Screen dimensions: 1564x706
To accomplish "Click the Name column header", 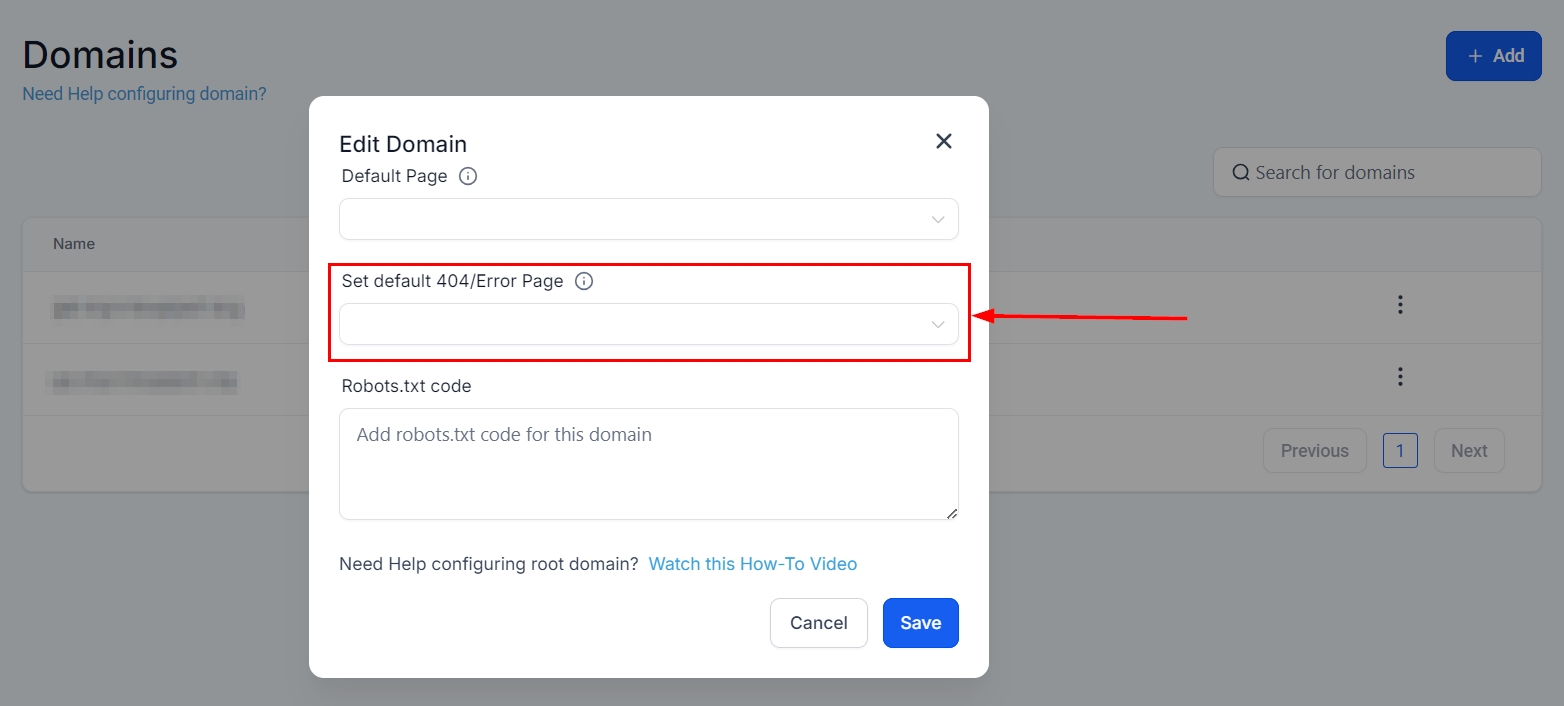I will [x=74, y=244].
